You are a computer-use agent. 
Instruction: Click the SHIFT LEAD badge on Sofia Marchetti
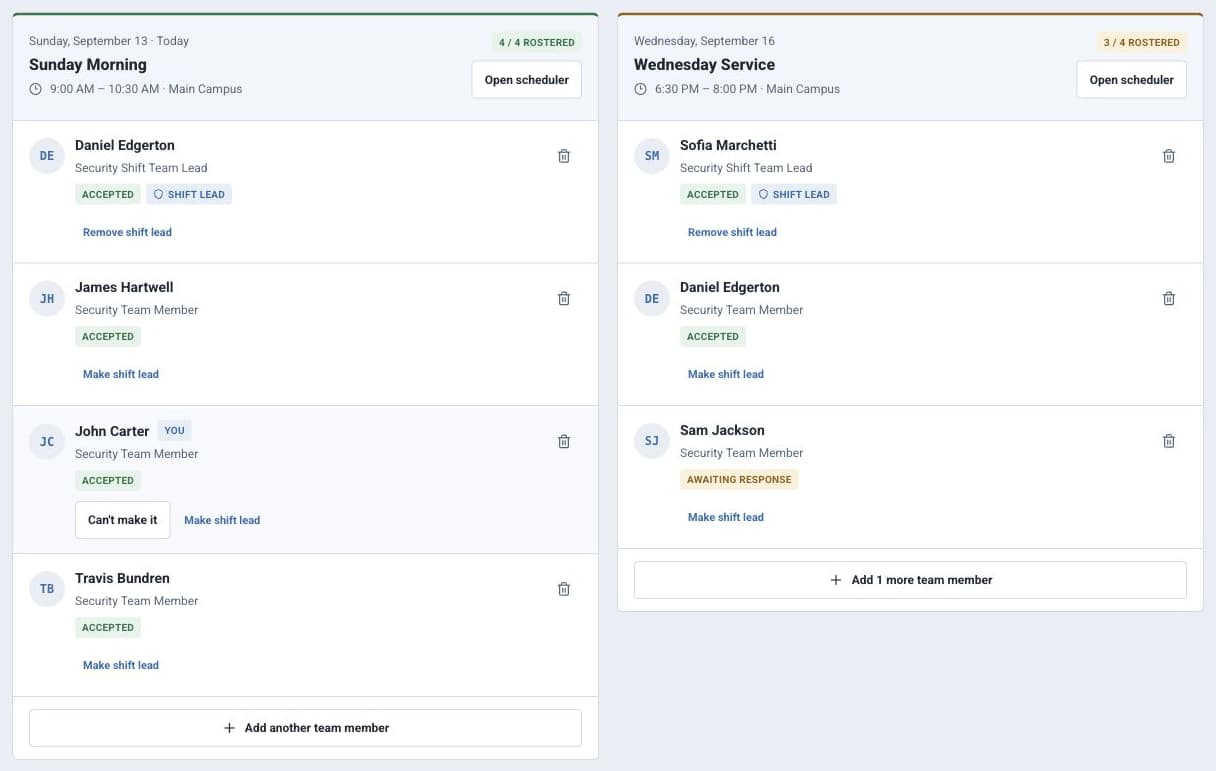(794, 195)
